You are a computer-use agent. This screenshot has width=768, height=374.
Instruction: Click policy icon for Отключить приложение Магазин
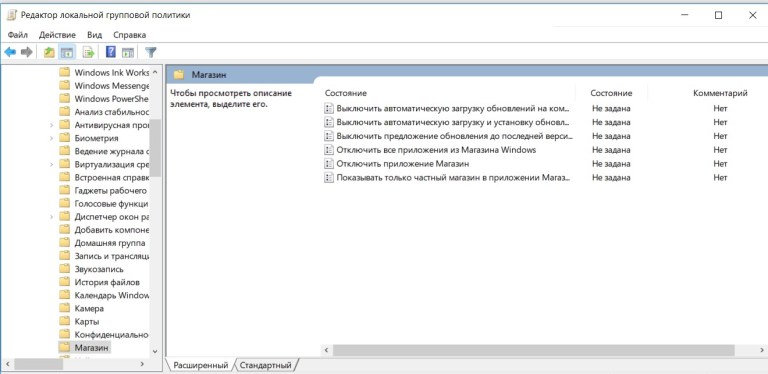pyautogui.click(x=329, y=164)
